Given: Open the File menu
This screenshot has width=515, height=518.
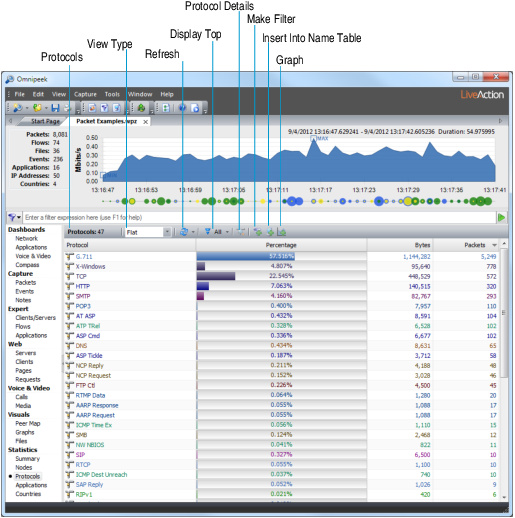Looking at the screenshot, I should [x=20, y=94].
